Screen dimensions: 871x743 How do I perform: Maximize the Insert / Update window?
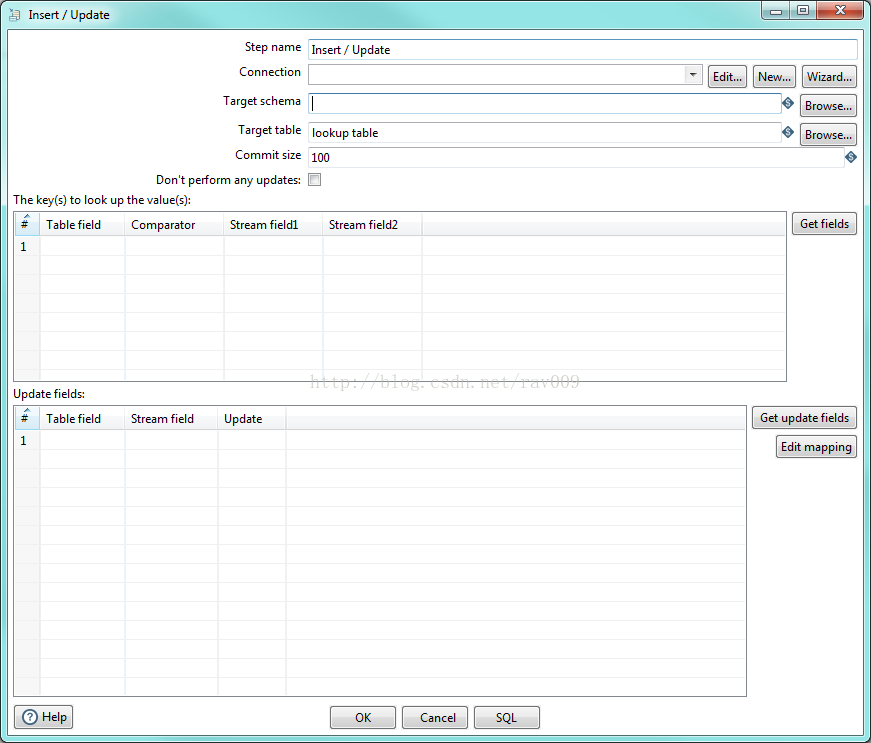803,11
